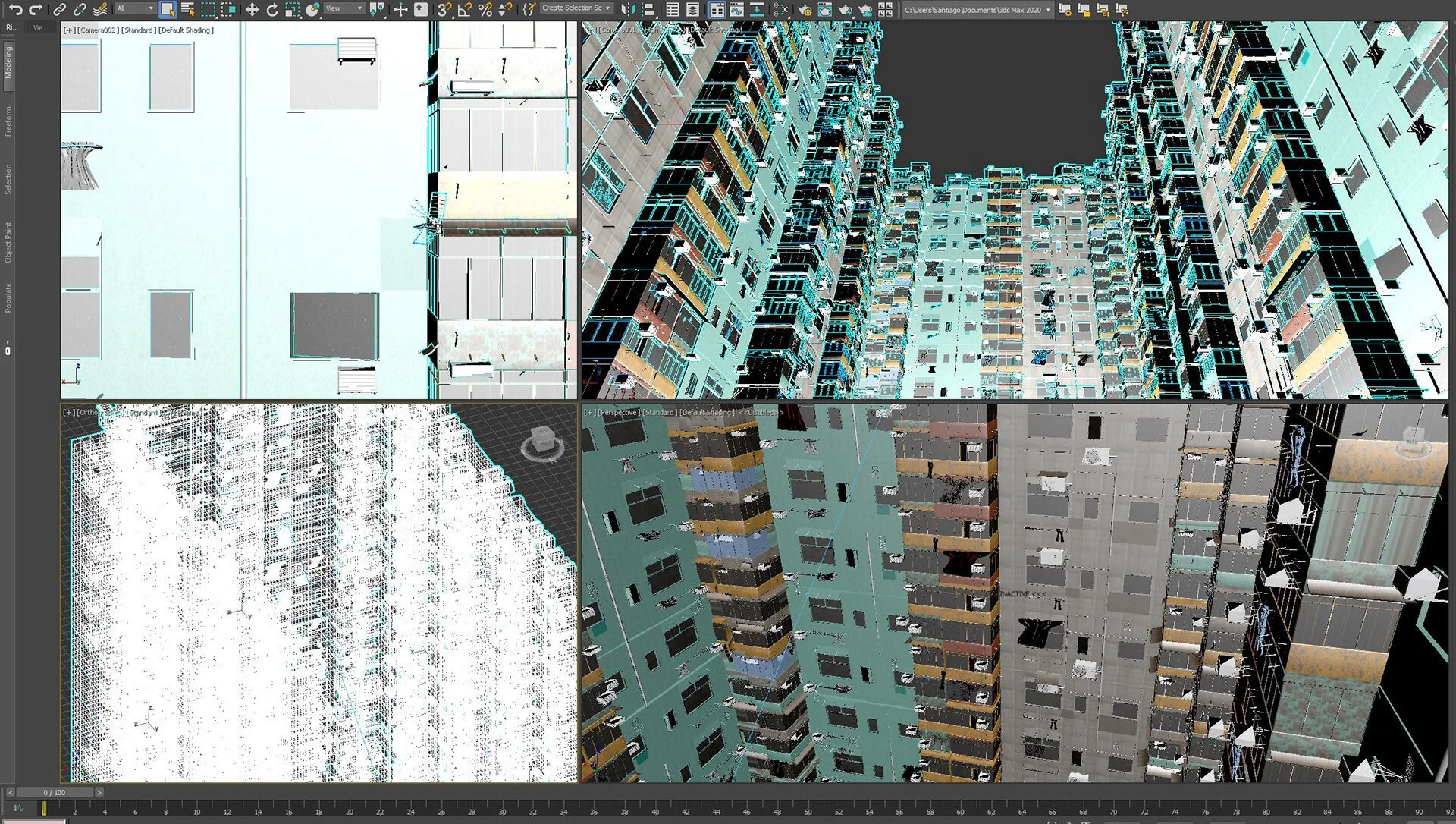Select the Select and Rotate tool

[x=271, y=9]
